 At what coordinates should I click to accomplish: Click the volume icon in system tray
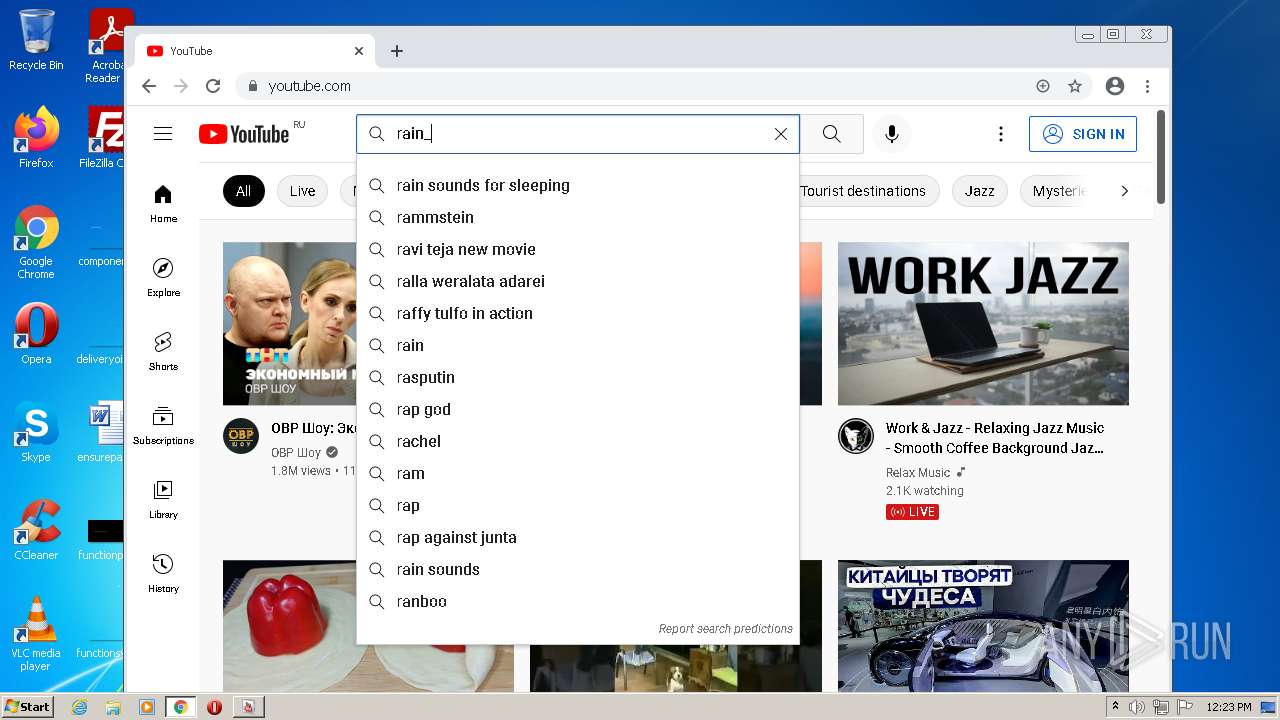point(1137,707)
